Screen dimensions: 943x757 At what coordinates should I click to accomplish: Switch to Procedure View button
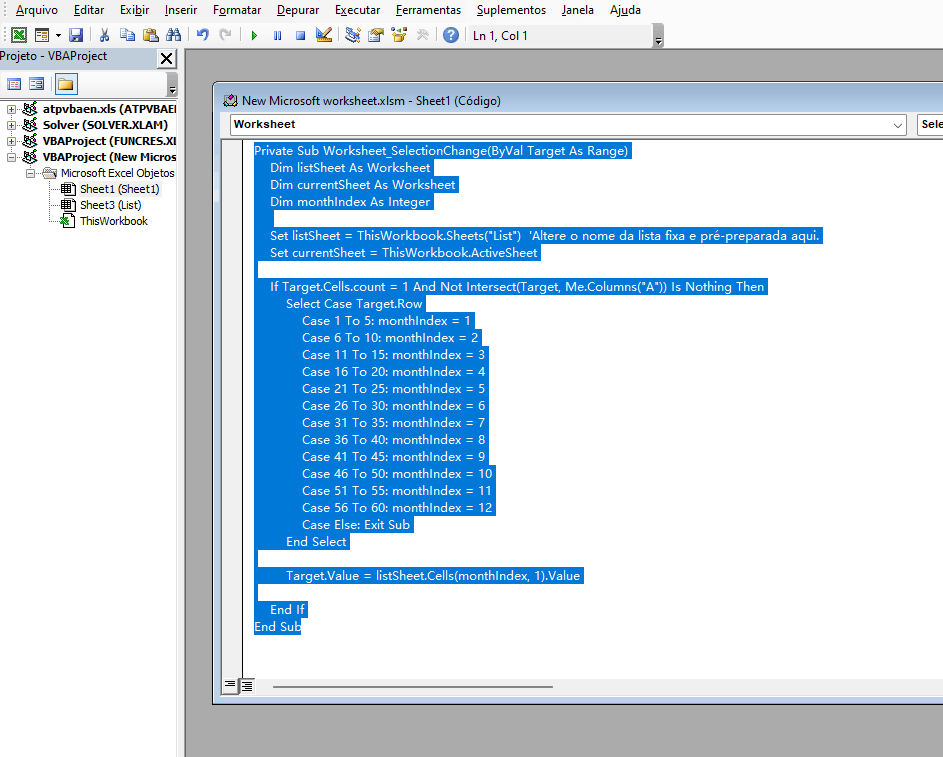point(229,685)
